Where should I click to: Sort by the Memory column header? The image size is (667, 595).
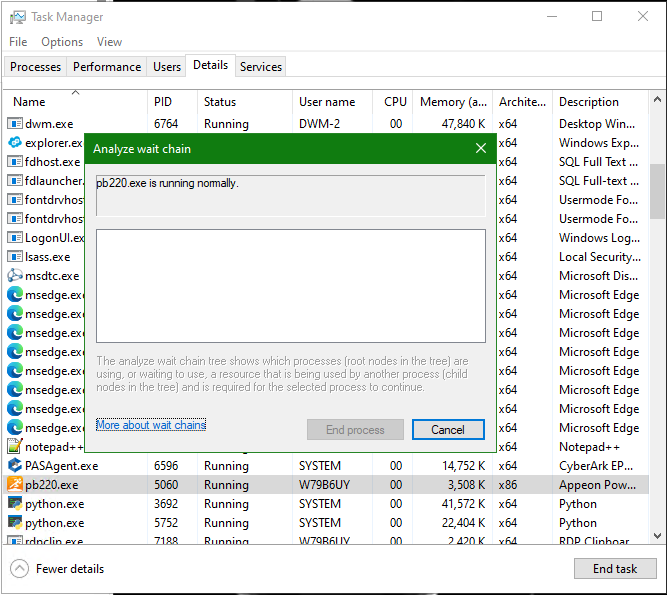point(453,102)
